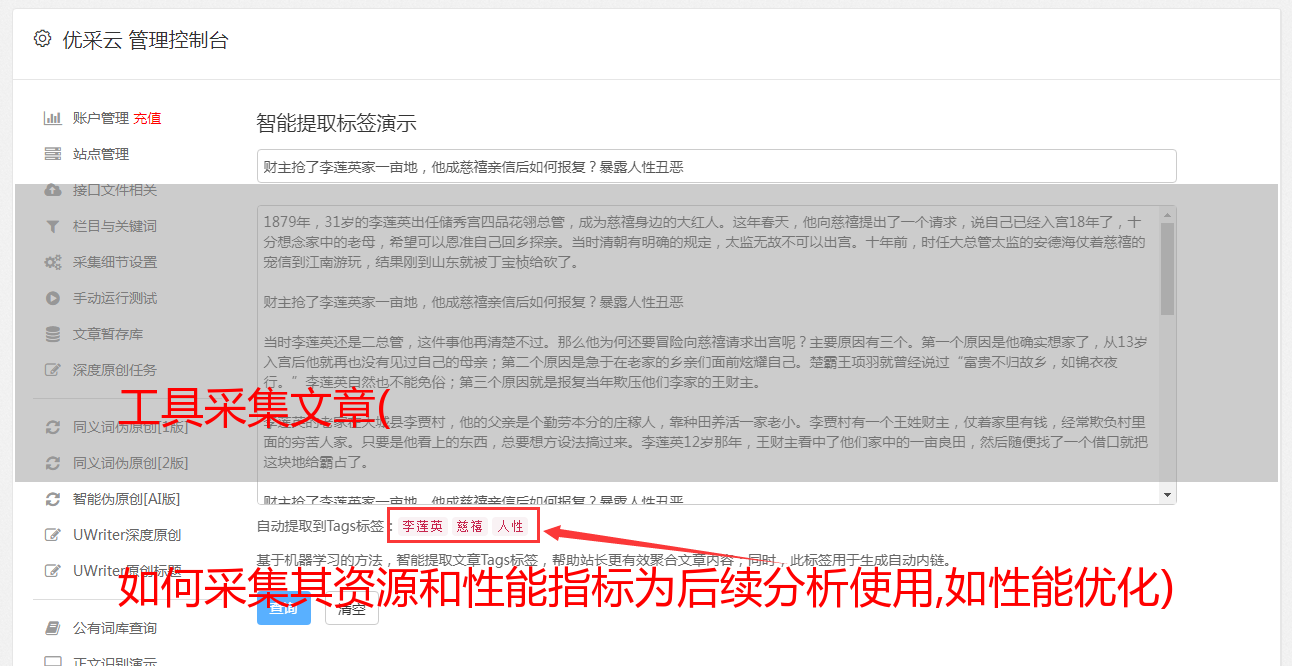Click the server icon next to 站点管理
The width and height of the screenshot is (1292, 666).
click(x=52, y=154)
